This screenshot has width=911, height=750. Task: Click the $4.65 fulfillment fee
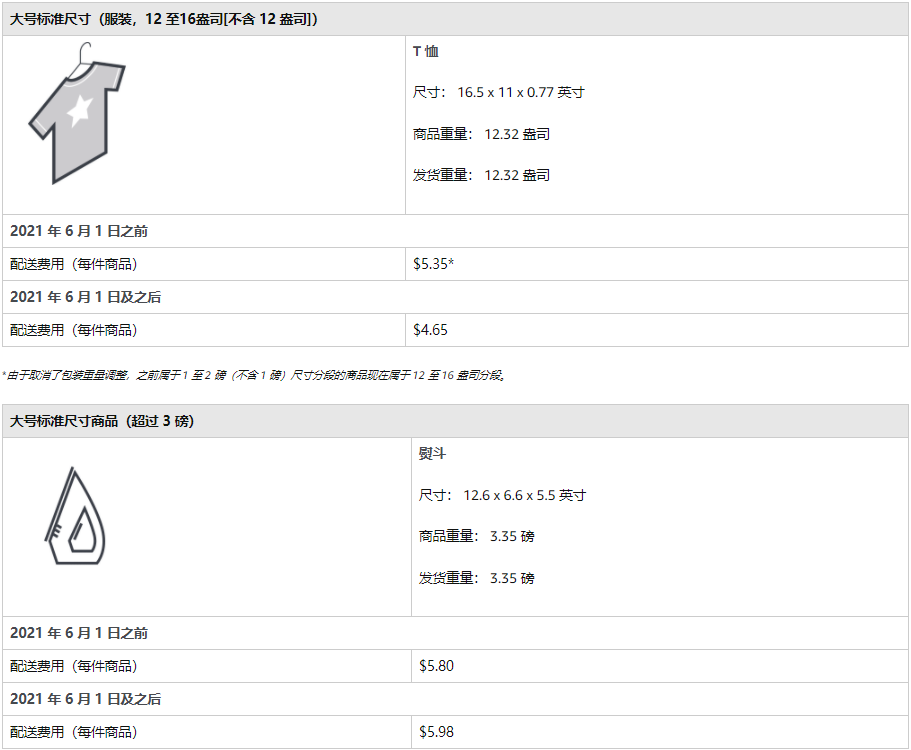tap(430, 329)
